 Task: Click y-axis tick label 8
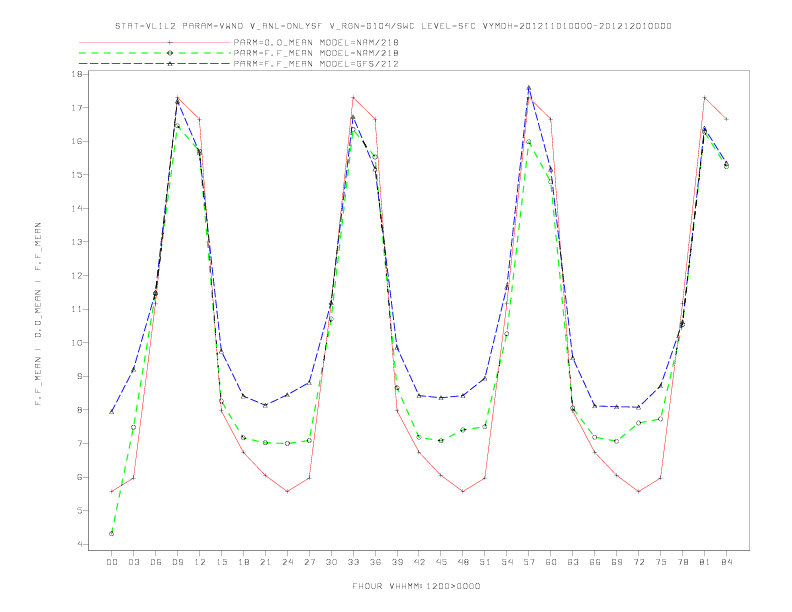(80, 410)
